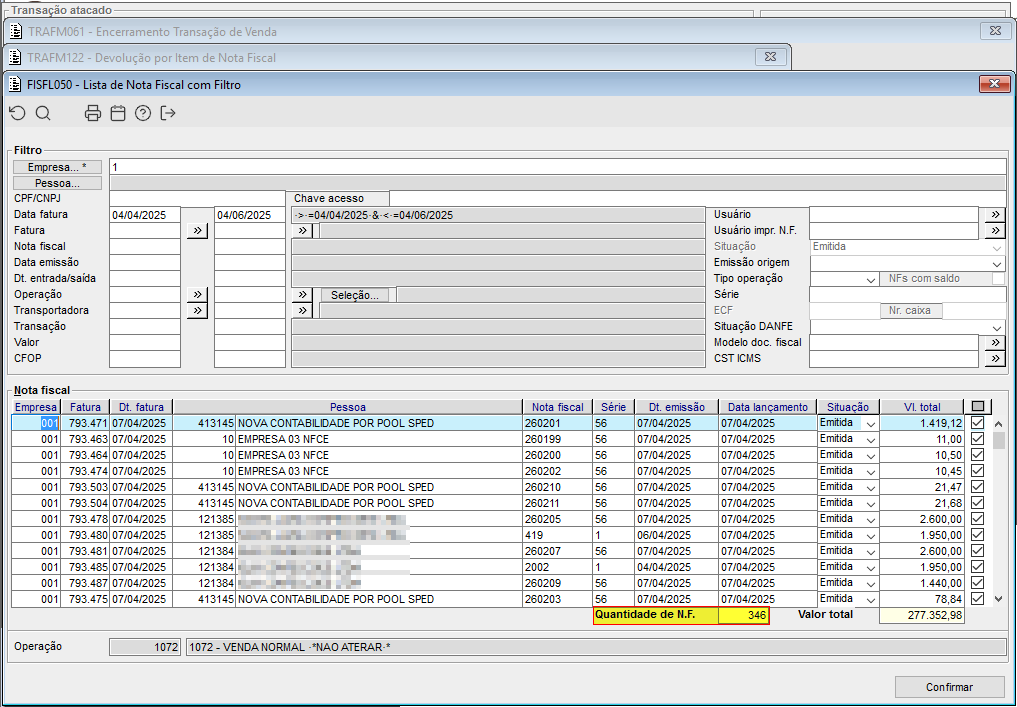This screenshot has width=1017, height=707.
Task: Open the Emissão origem dropdown
Action: pos(997,263)
